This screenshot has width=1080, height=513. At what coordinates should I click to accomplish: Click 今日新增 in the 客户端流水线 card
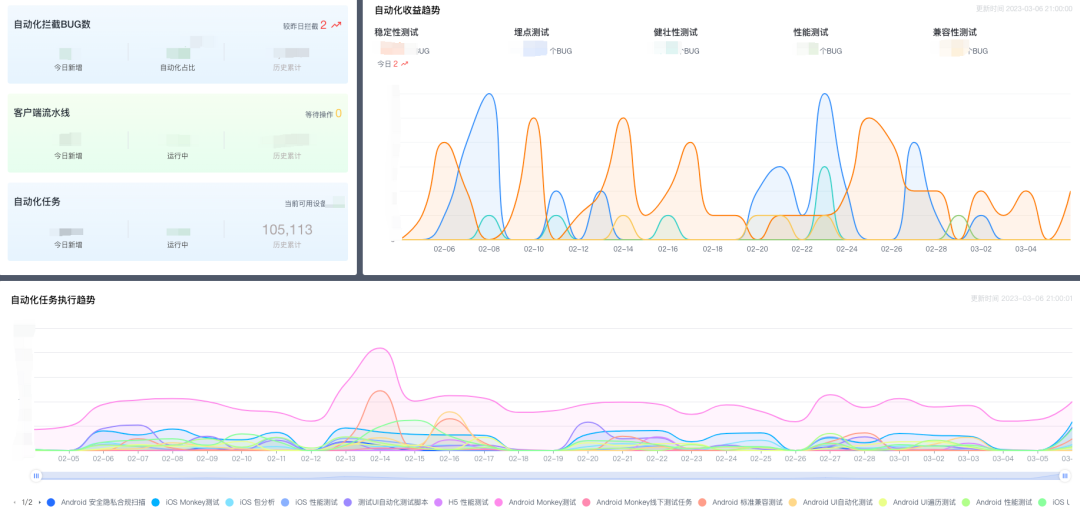[x=68, y=156]
